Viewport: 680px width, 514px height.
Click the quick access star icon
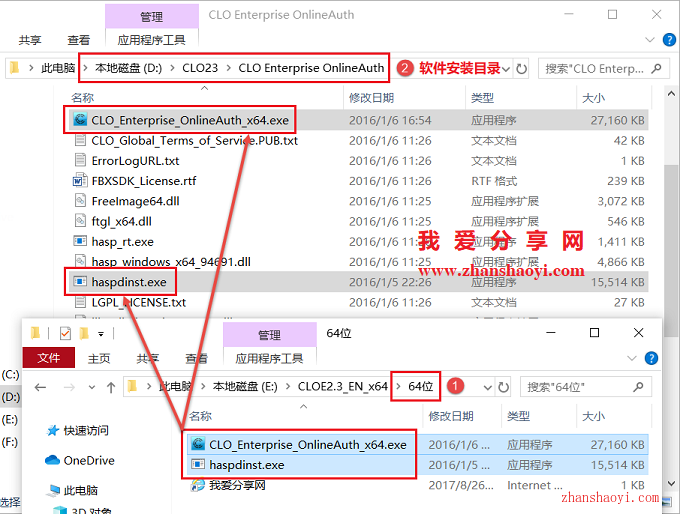click(x=53, y=430)
